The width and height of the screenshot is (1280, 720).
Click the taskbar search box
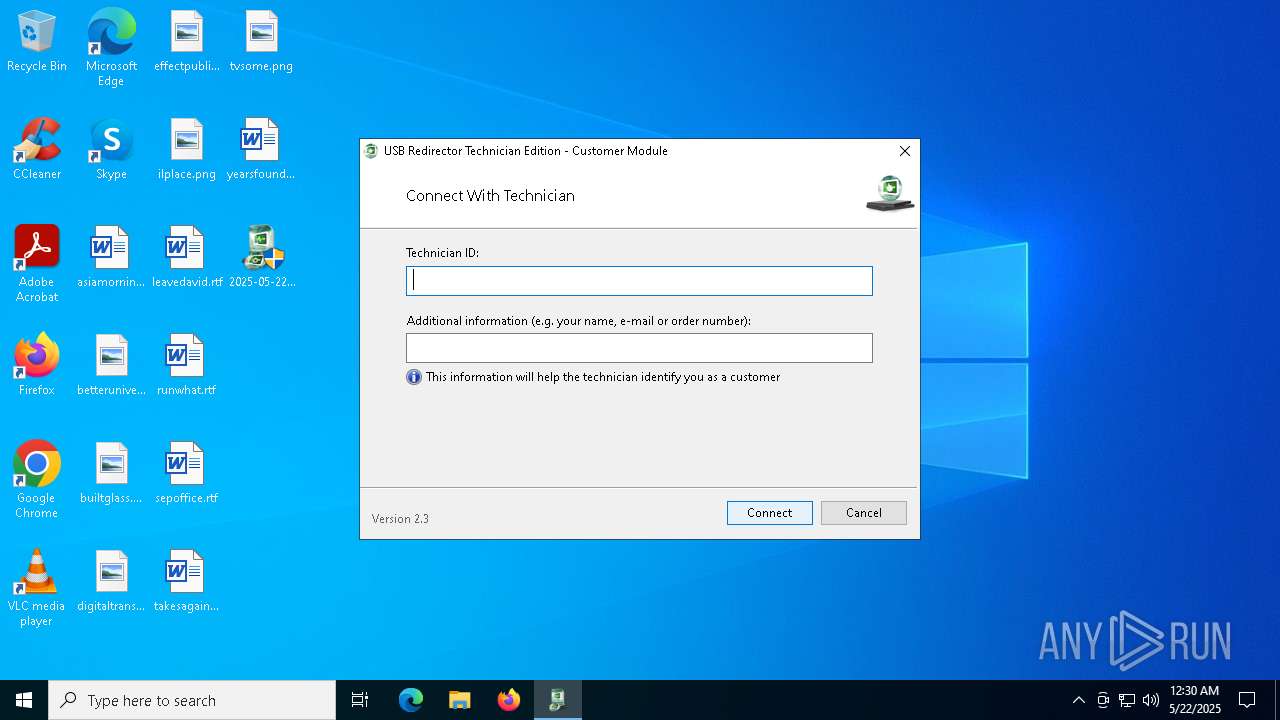(192, 700)
